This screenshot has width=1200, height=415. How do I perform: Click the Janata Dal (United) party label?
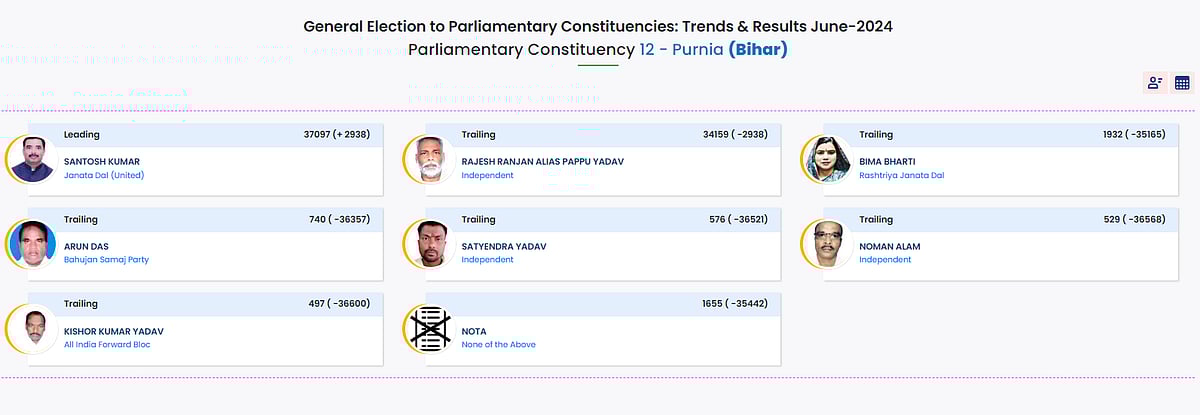104,176
